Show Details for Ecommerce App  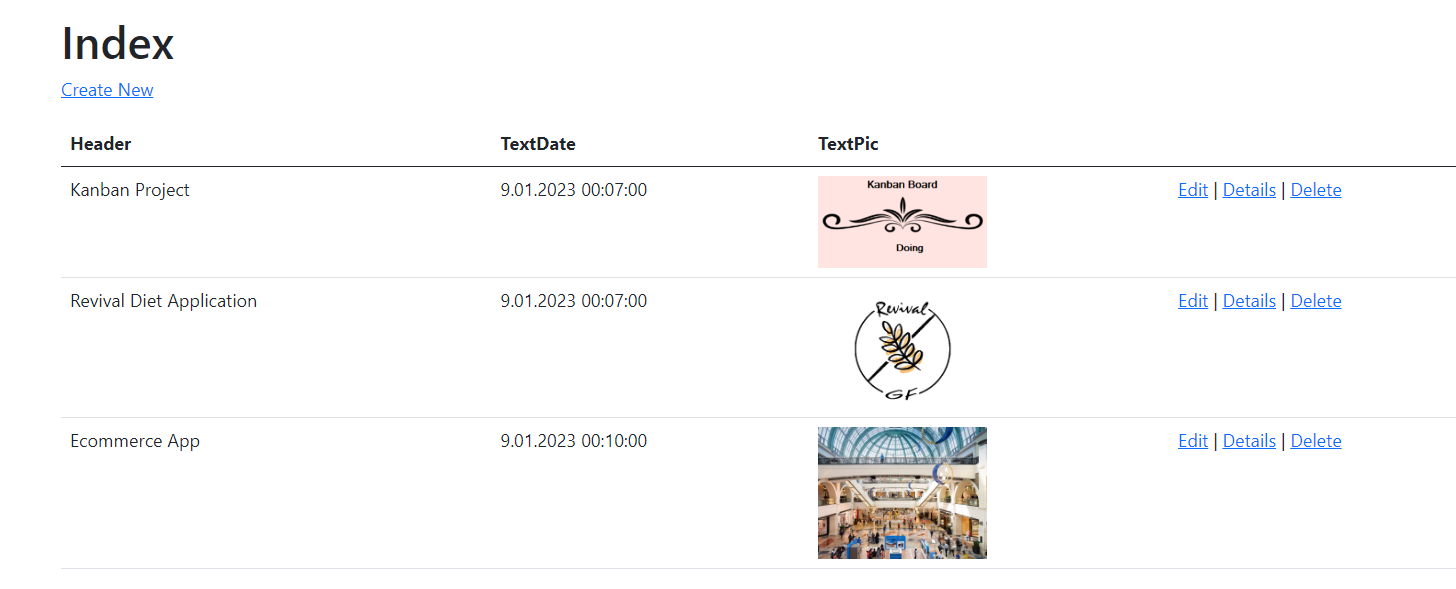point(1249,441)
